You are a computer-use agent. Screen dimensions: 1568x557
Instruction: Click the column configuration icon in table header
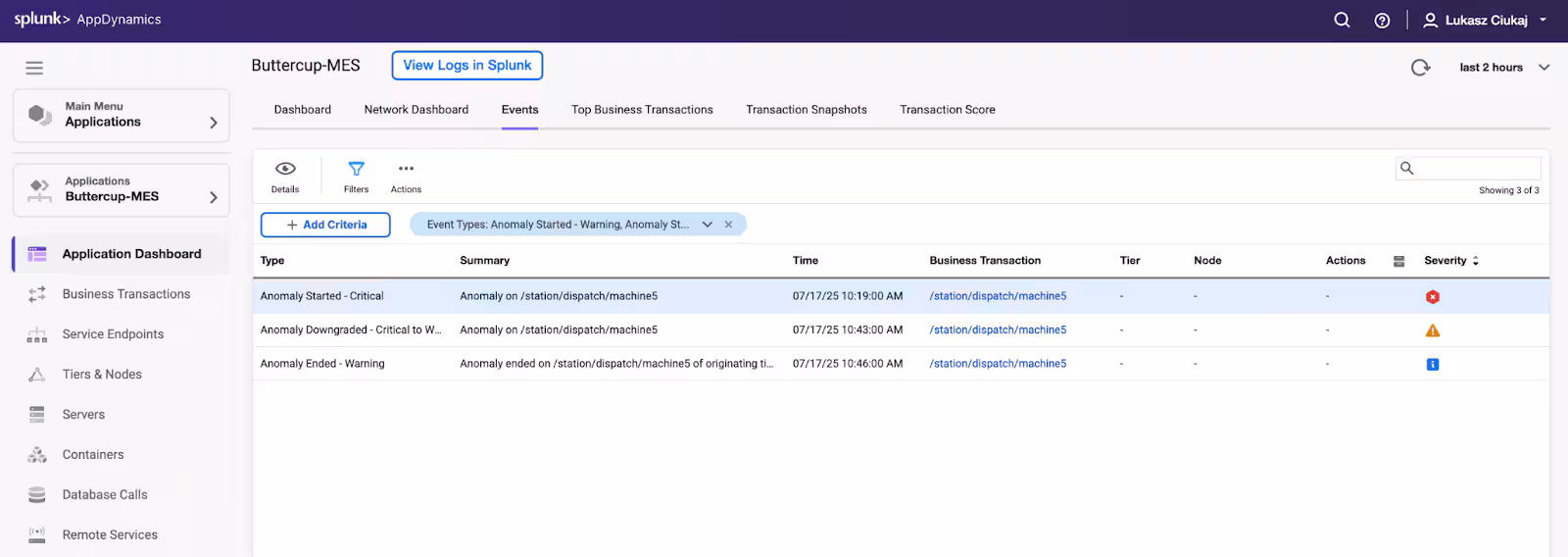pyautogui.click(x=1398, y=261)
